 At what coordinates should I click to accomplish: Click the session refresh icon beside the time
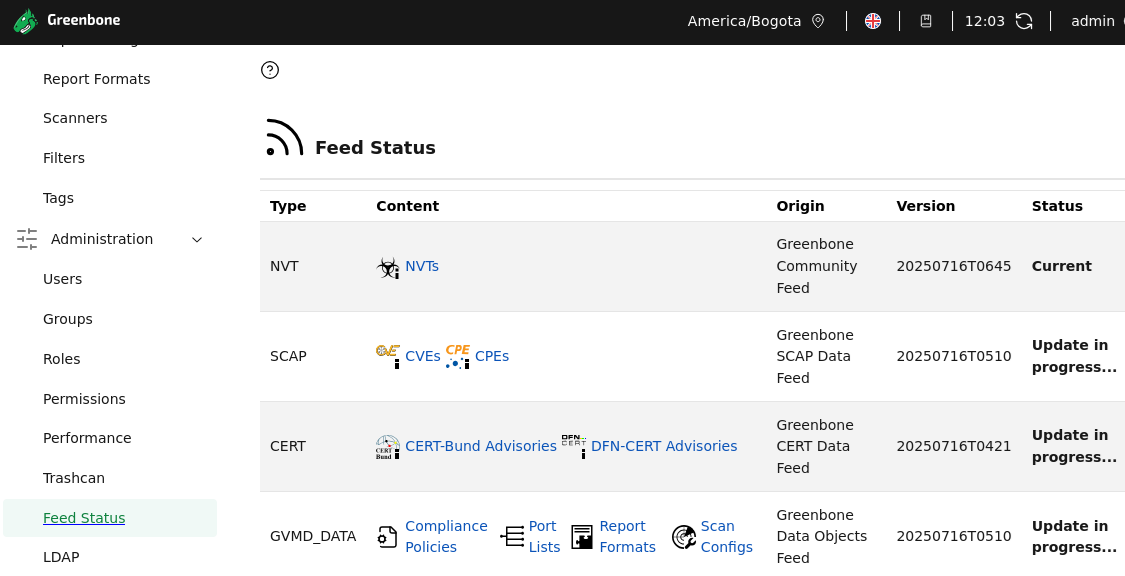coord(1024,21)
